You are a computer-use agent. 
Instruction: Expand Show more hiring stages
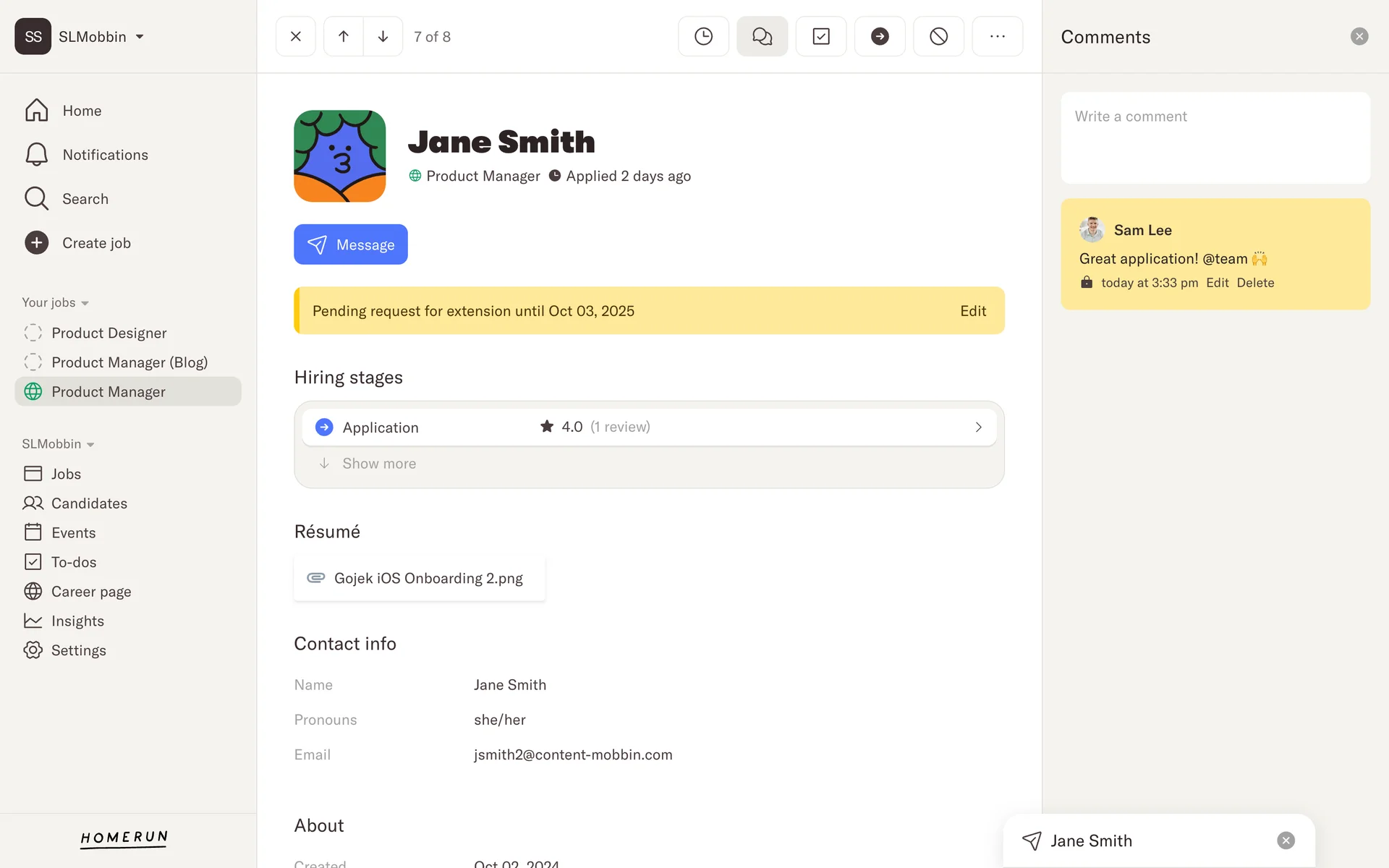(378, 464)
